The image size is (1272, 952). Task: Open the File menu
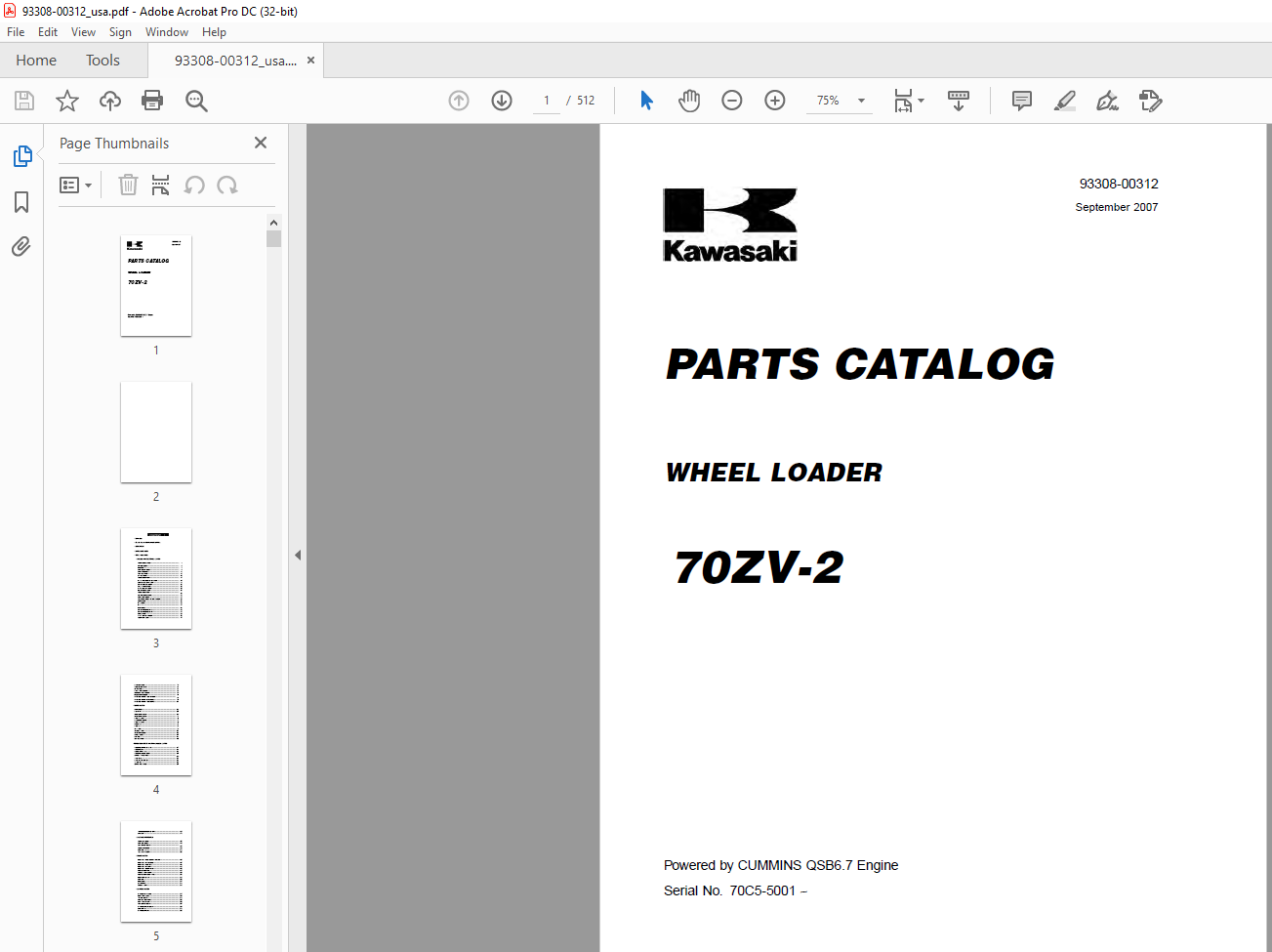(16, 32)
